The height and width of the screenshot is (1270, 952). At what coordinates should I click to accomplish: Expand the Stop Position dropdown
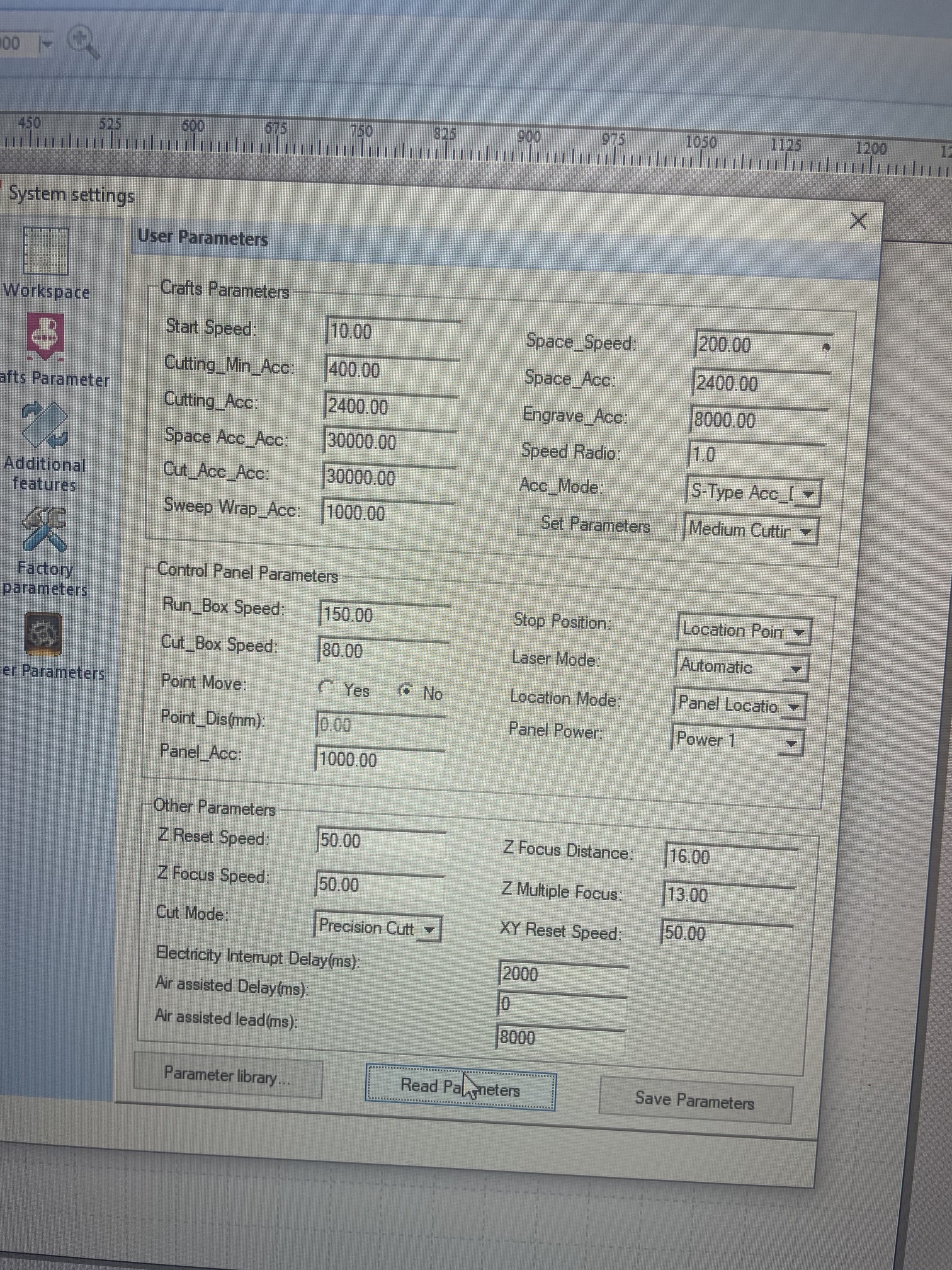point(798,632)
